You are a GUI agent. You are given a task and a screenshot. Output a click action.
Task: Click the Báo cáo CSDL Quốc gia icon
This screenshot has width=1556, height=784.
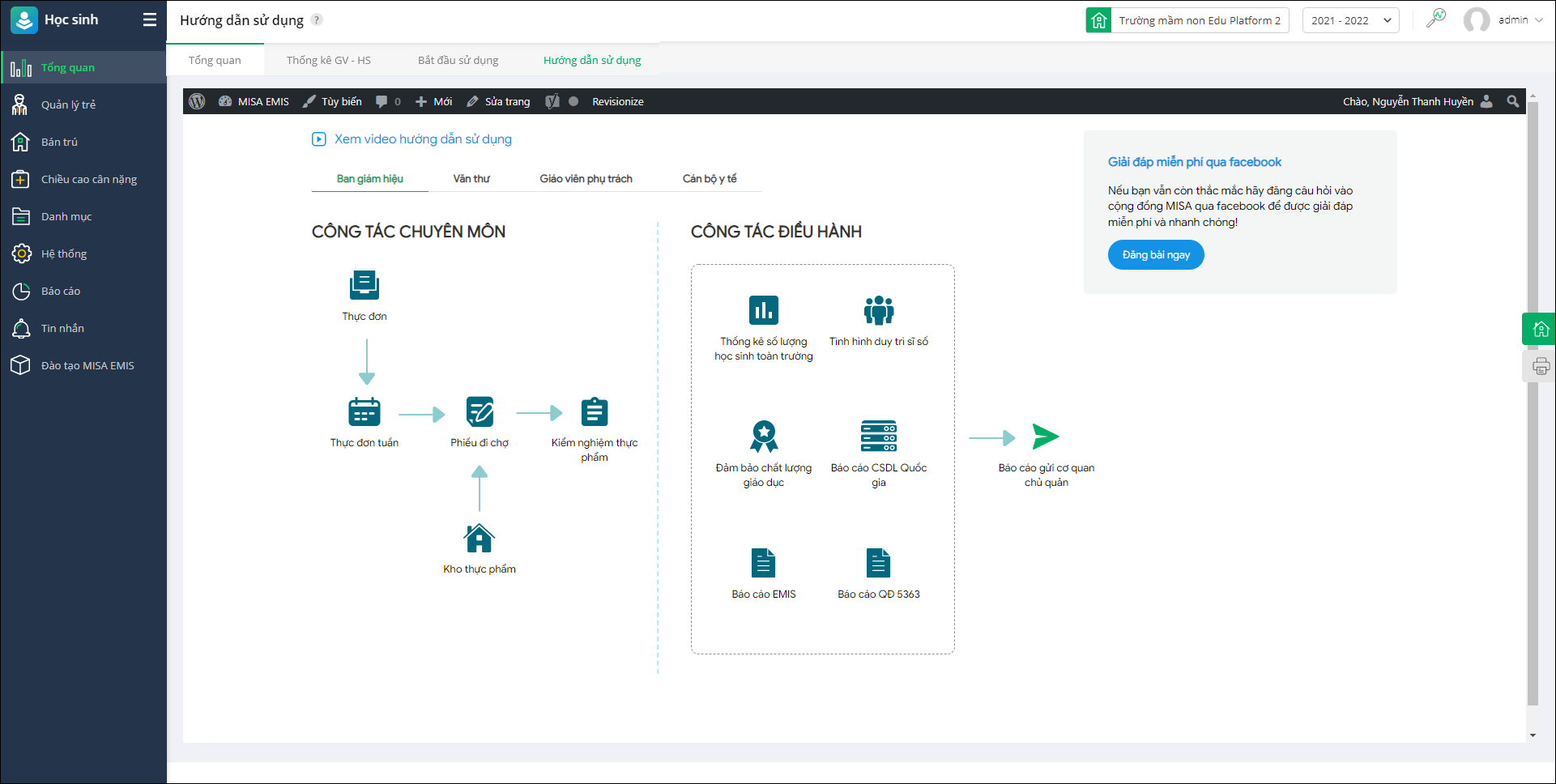click(878, 437)
